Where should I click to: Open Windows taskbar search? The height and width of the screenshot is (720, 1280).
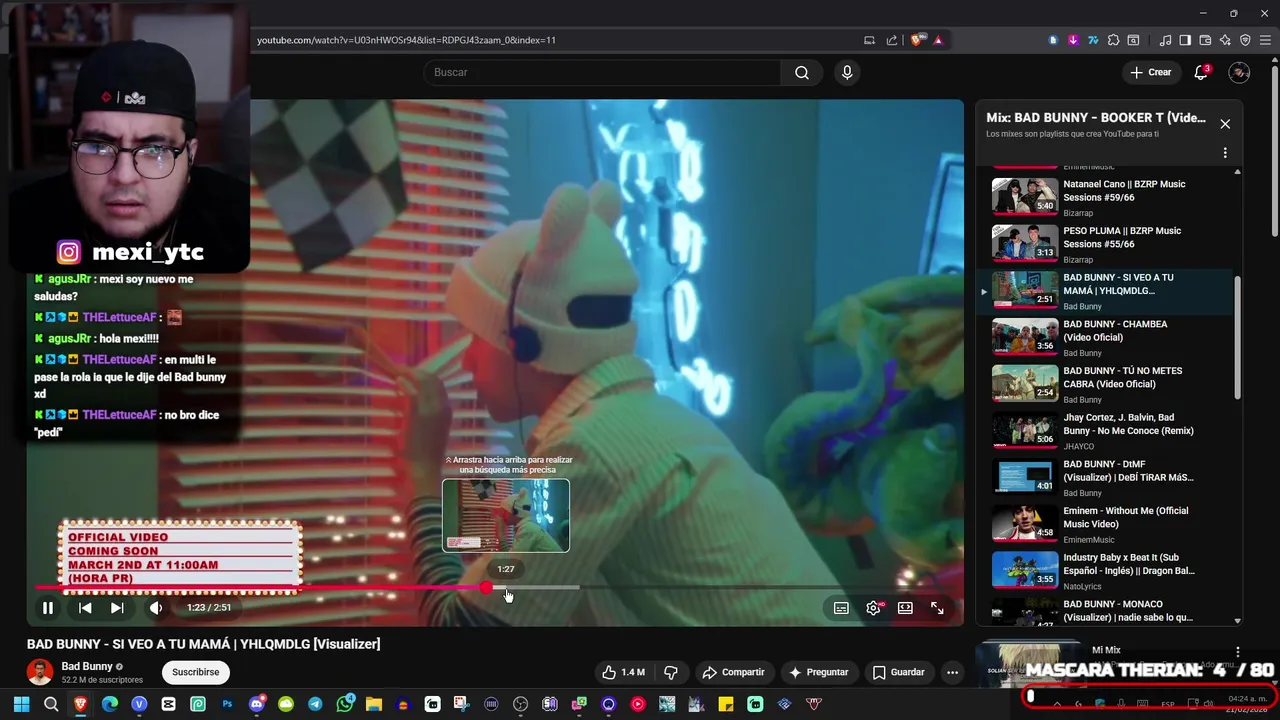pyautogui.click(x=51, y=704)
